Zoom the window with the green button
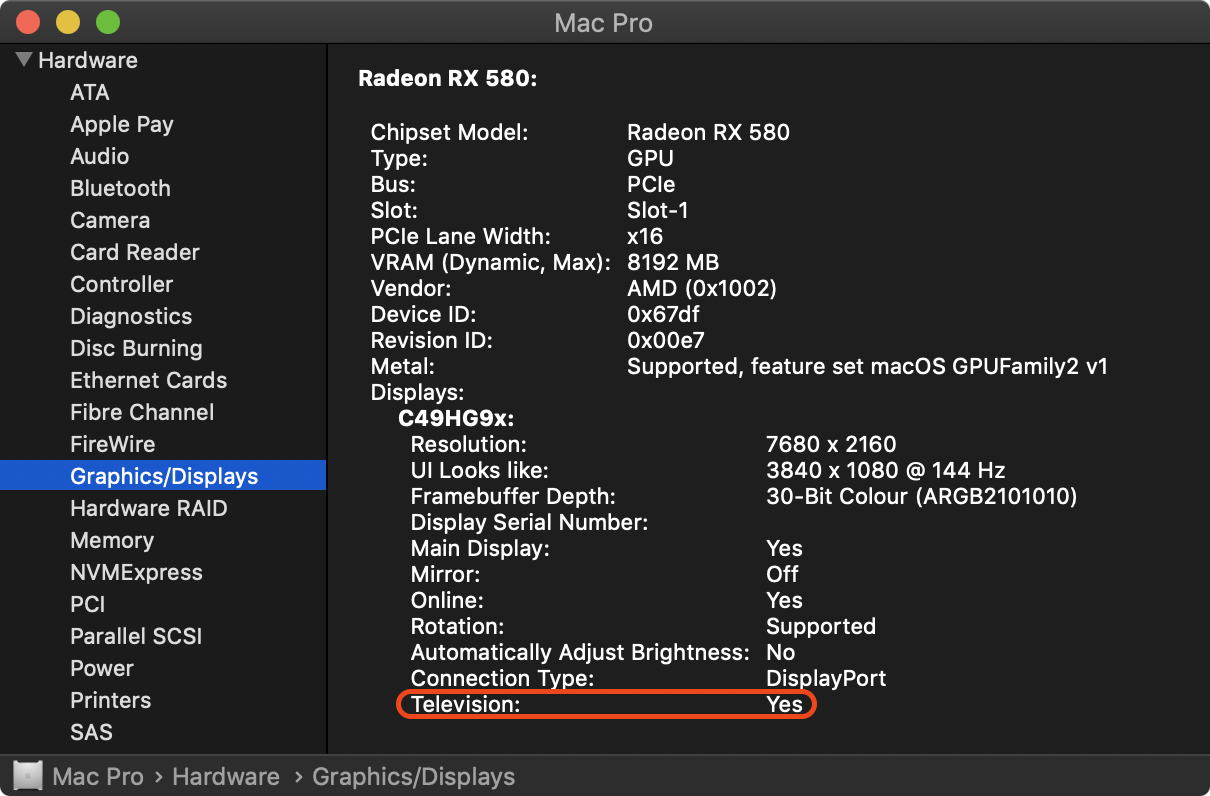The height and width of the screenshot is (796, 1210). (107, 21)
